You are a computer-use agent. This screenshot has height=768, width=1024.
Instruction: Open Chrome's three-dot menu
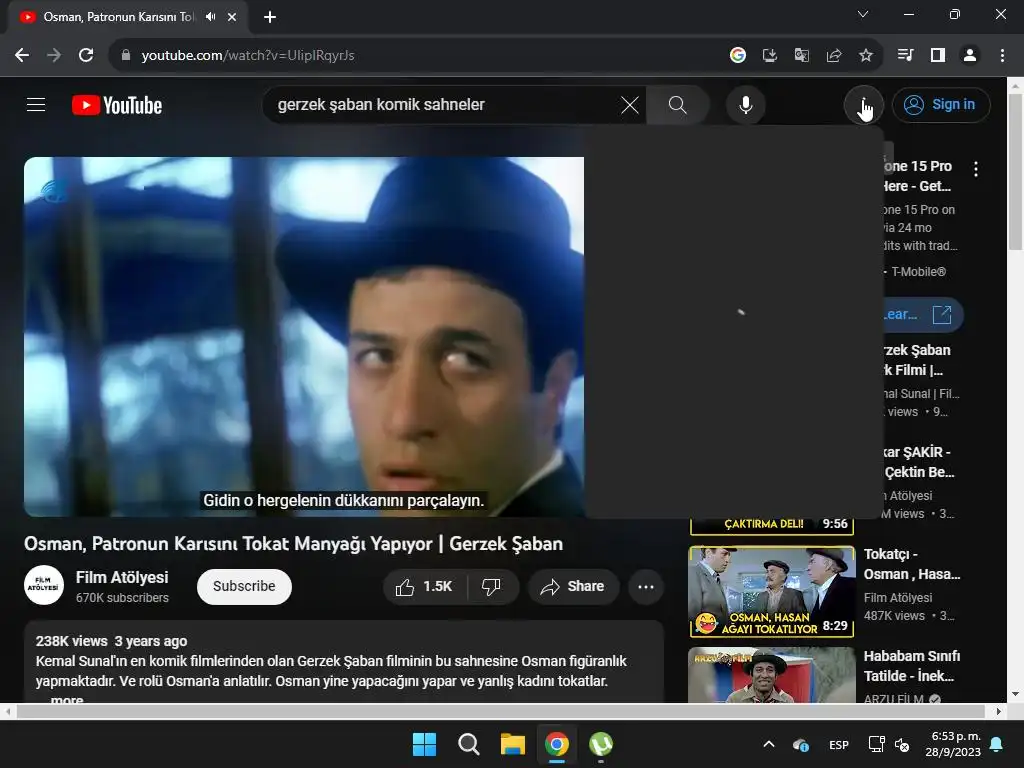coord(1002,56)
